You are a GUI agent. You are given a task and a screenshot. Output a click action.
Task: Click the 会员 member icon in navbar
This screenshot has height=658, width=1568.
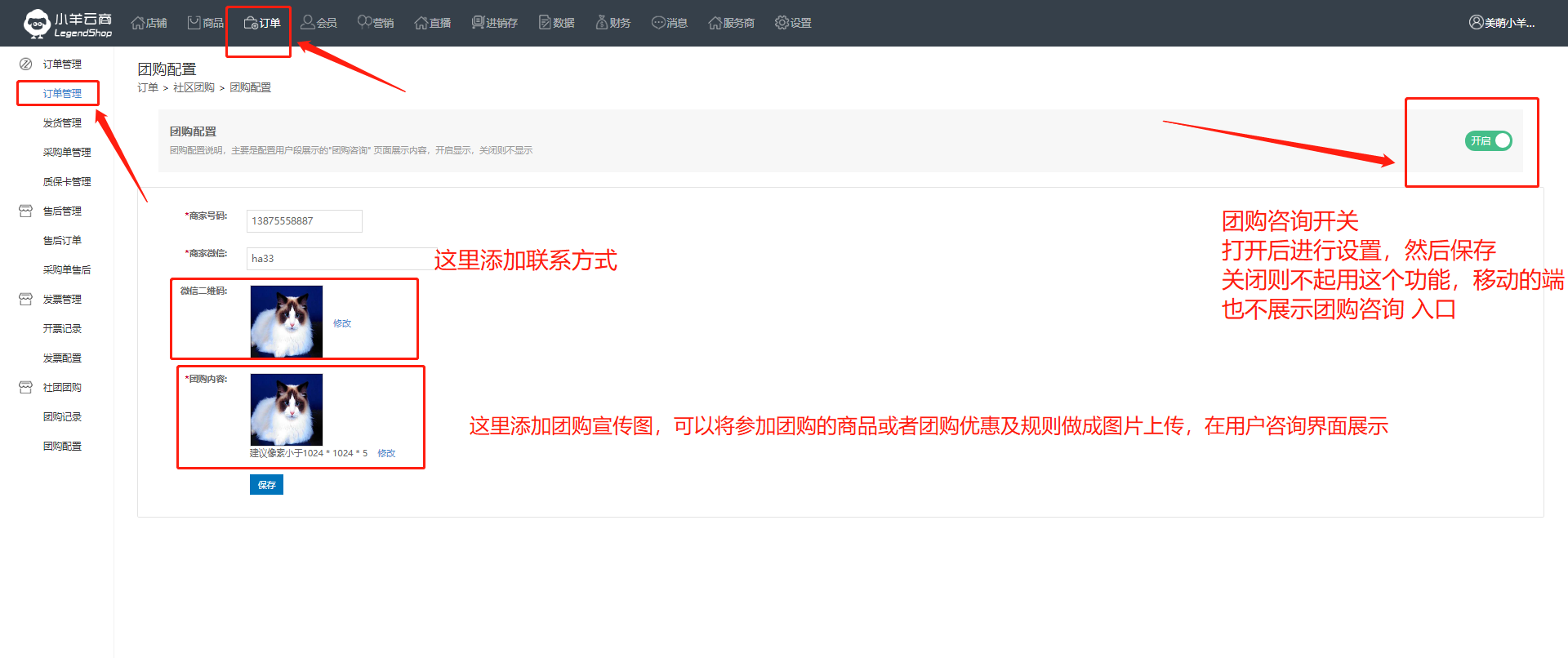(x=308, y=23)
